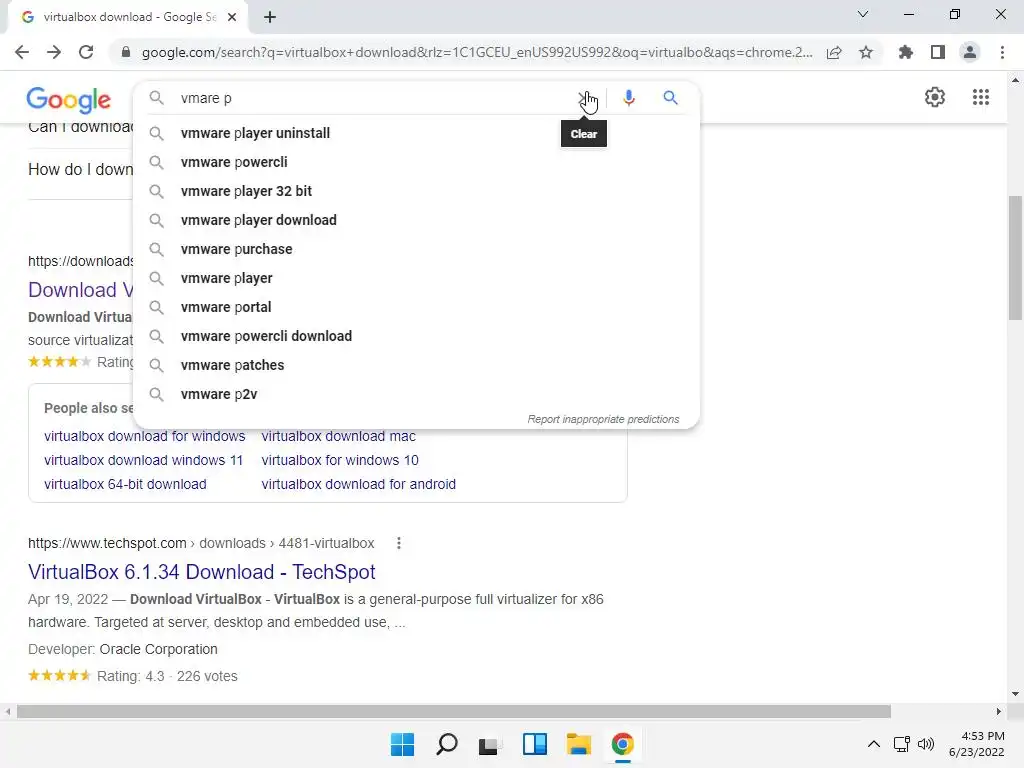Open VirtualBox 6.1.34 Download TechSpot result

click(202, 572)
